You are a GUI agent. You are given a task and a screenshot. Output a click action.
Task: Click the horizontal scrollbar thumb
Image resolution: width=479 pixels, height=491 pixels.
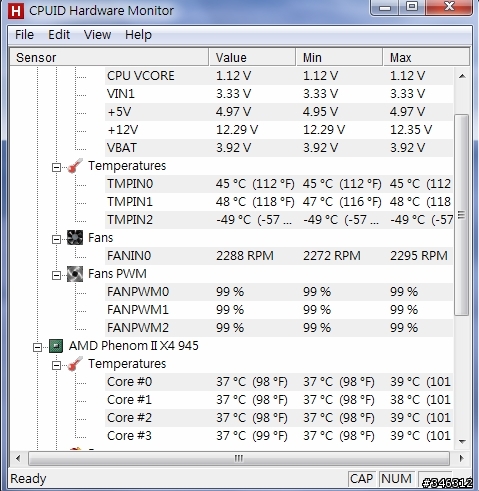pos(239,458)
